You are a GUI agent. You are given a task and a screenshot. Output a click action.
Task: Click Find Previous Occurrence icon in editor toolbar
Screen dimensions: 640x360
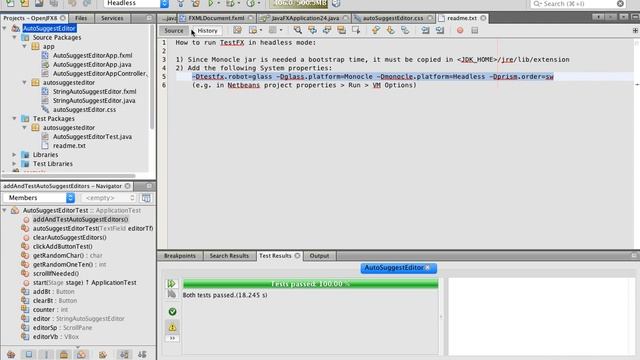pos(312,30)
